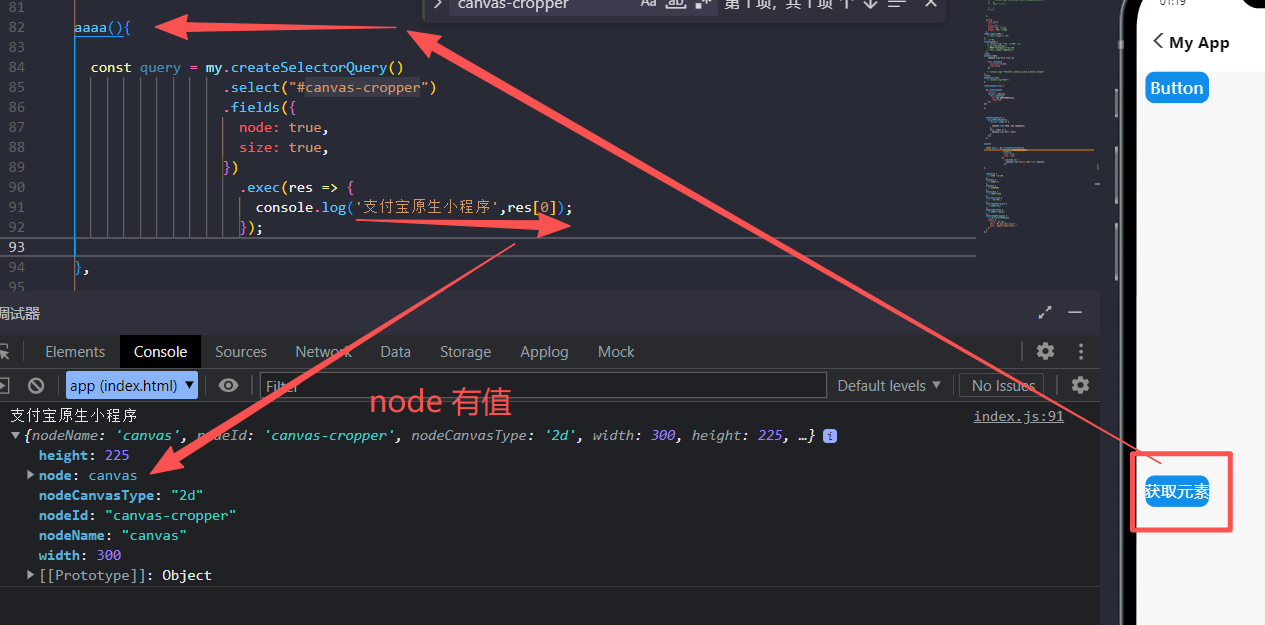This screenshot has height=625, width=1265.
Task: Click the console.log statement on line 91
Action: pyautogui.click(x=413, y=207)
